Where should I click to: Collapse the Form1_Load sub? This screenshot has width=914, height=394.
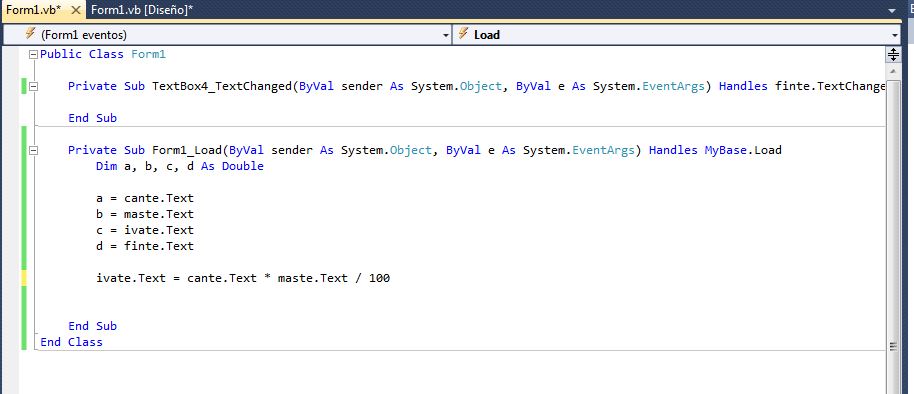(33, 150)
